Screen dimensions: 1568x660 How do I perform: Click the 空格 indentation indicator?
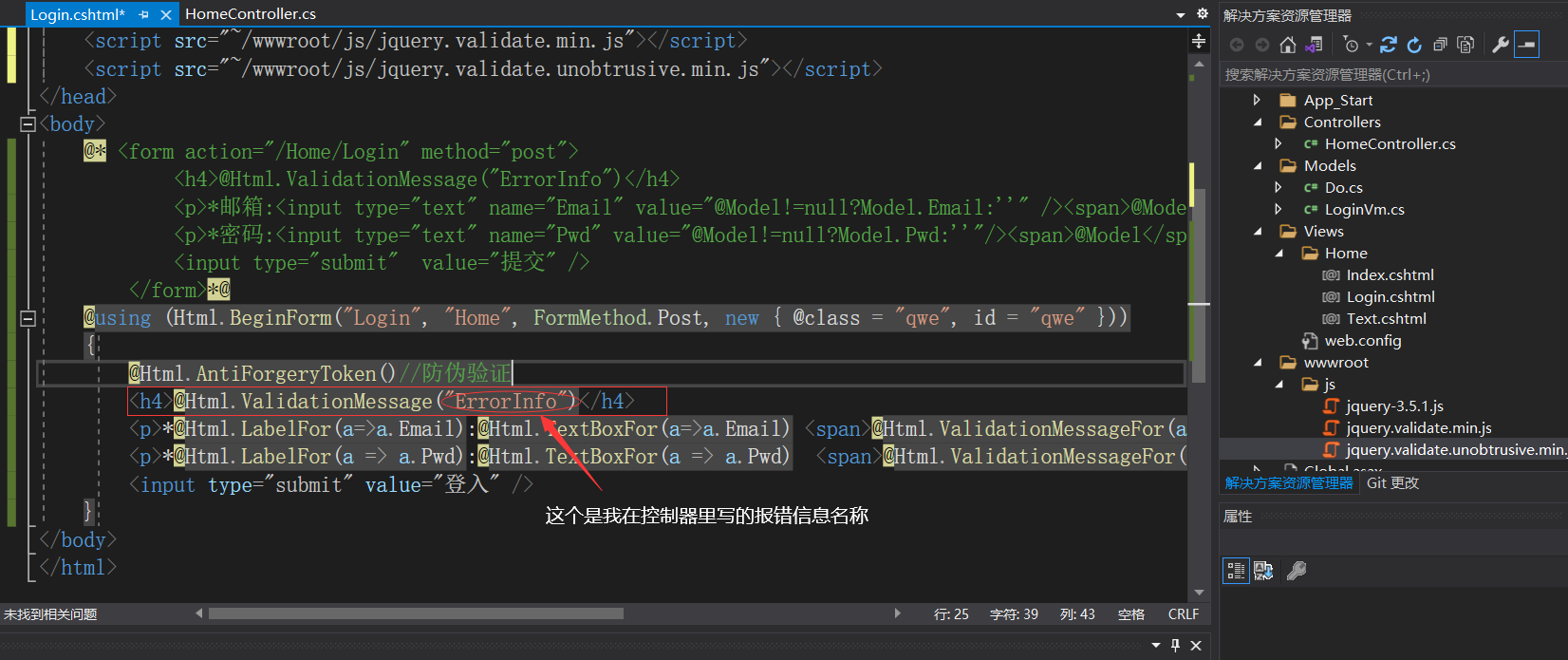coord(1131,614)
